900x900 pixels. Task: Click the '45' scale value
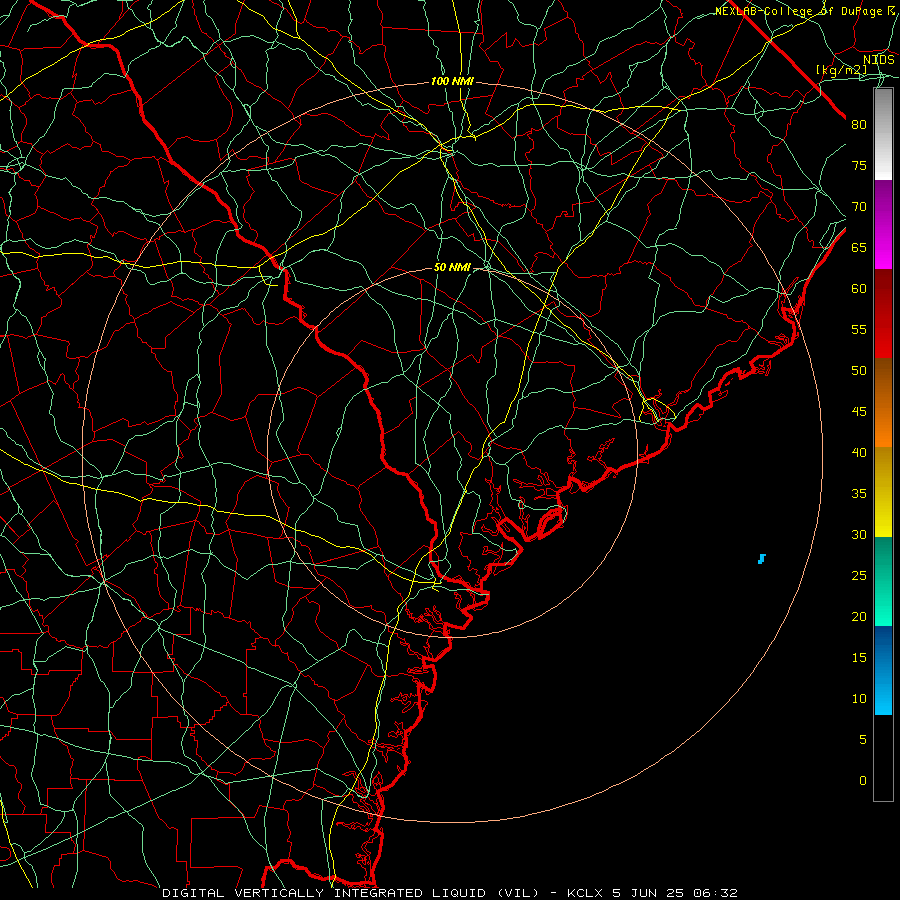859,412
